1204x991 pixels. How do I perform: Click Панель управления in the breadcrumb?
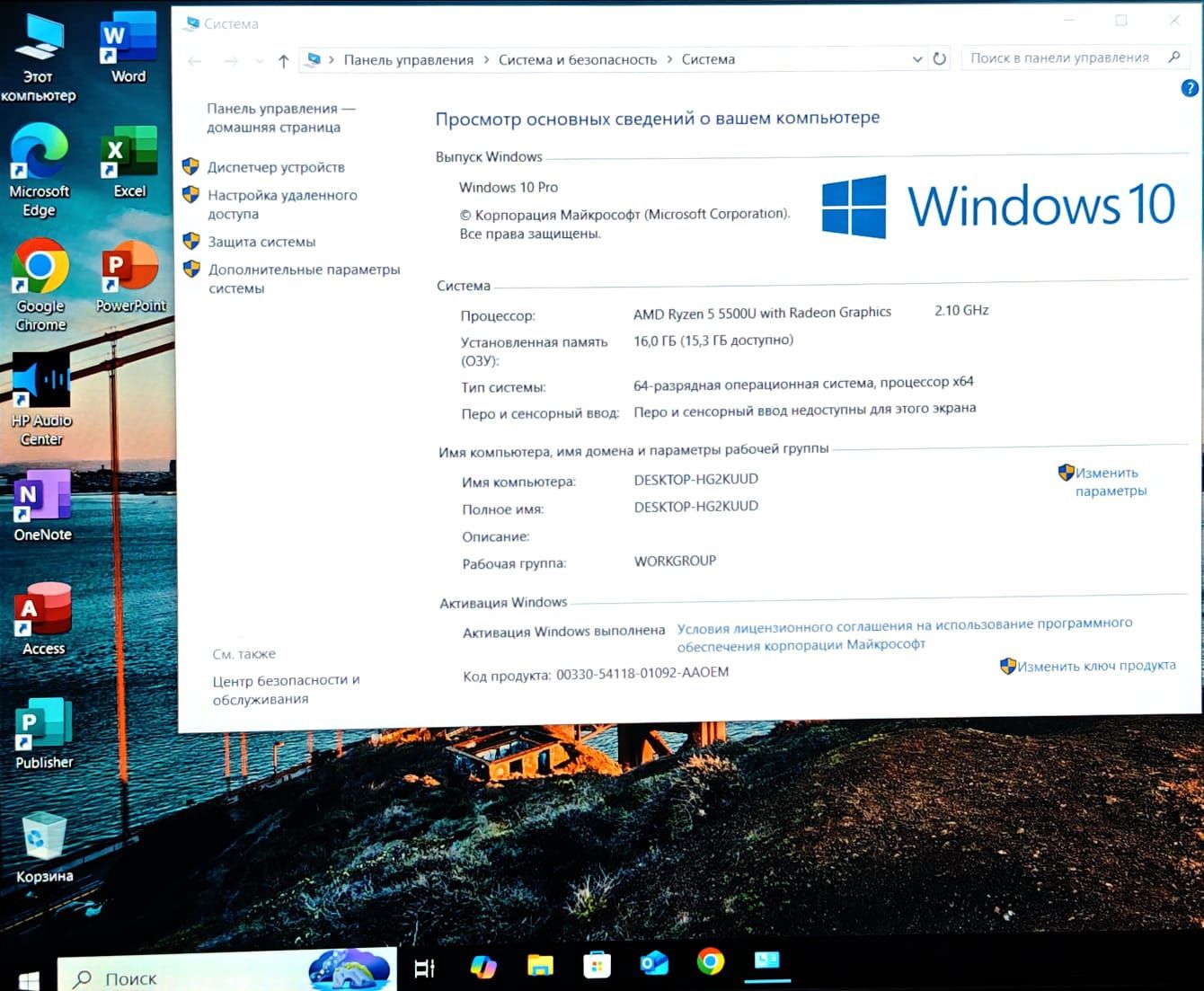(x=408, y=60)
